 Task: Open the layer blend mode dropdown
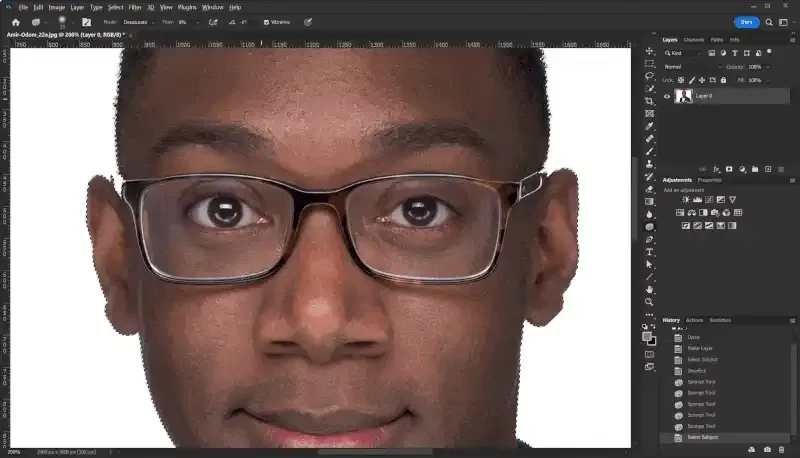(x=692, y=67)
